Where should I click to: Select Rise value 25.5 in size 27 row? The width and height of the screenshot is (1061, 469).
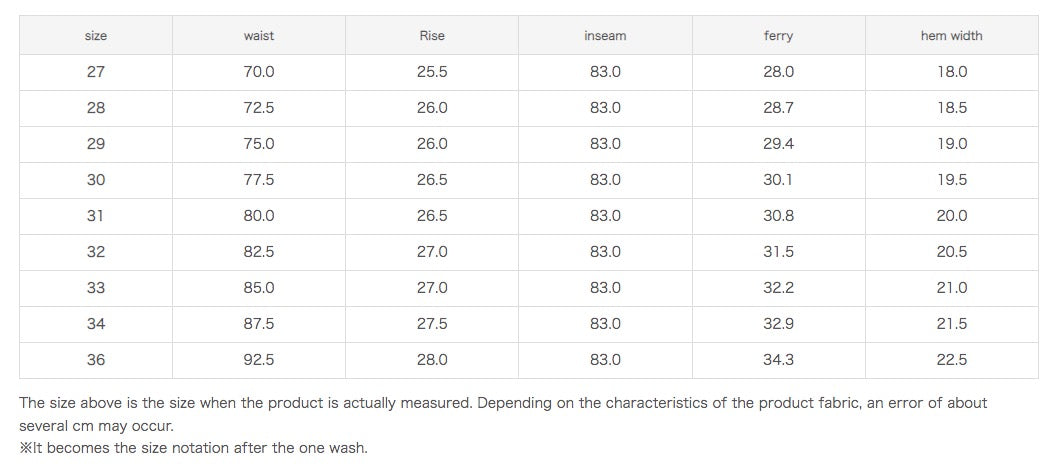pyautogui.click(x=432, y=72)
